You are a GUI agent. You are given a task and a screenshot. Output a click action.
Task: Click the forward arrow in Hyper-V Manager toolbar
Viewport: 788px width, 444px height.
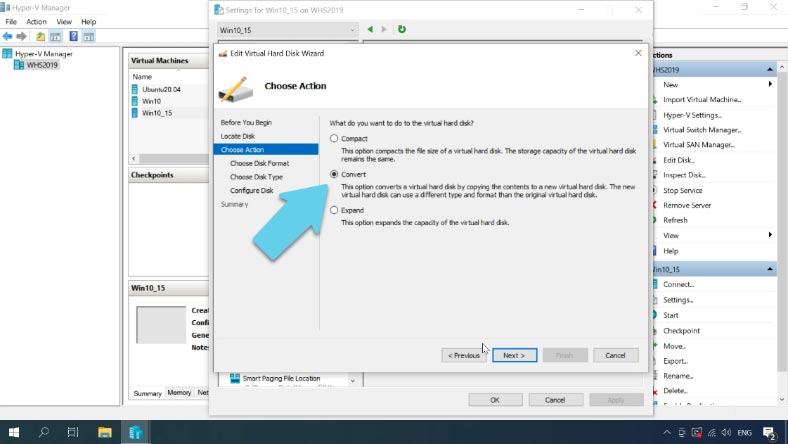(x=21, y=36)
